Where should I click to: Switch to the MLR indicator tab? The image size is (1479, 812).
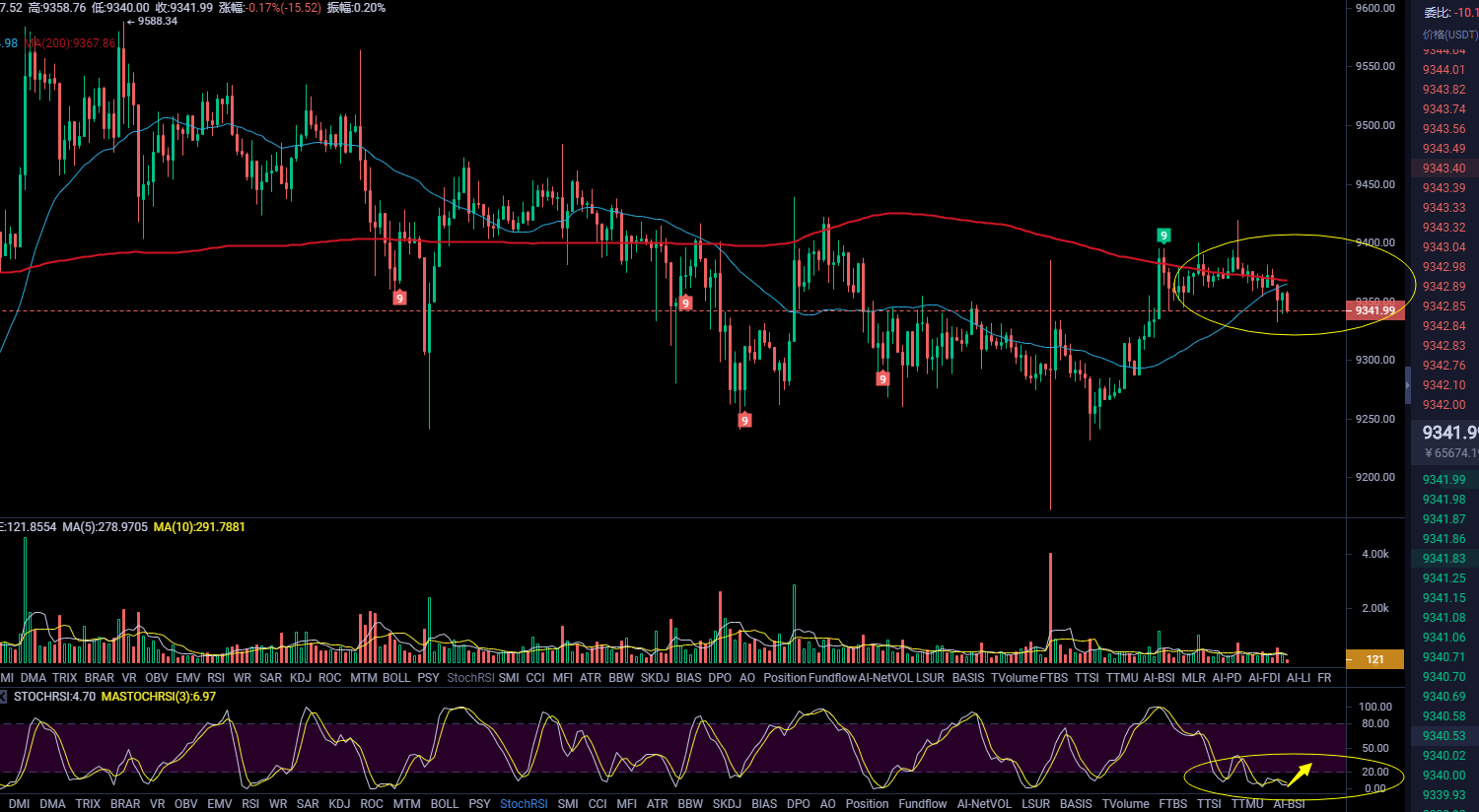coord(1193,678)
